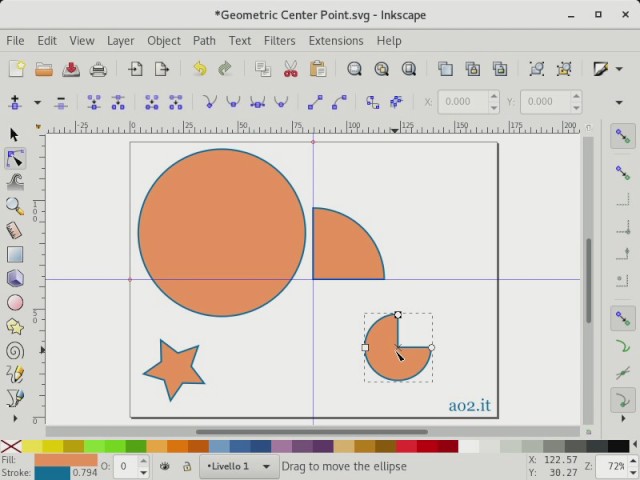This screenshot has height=480, width=640.
Task: Select the Tweak tool
Action: pyautogui.click(x=15, y=182)
